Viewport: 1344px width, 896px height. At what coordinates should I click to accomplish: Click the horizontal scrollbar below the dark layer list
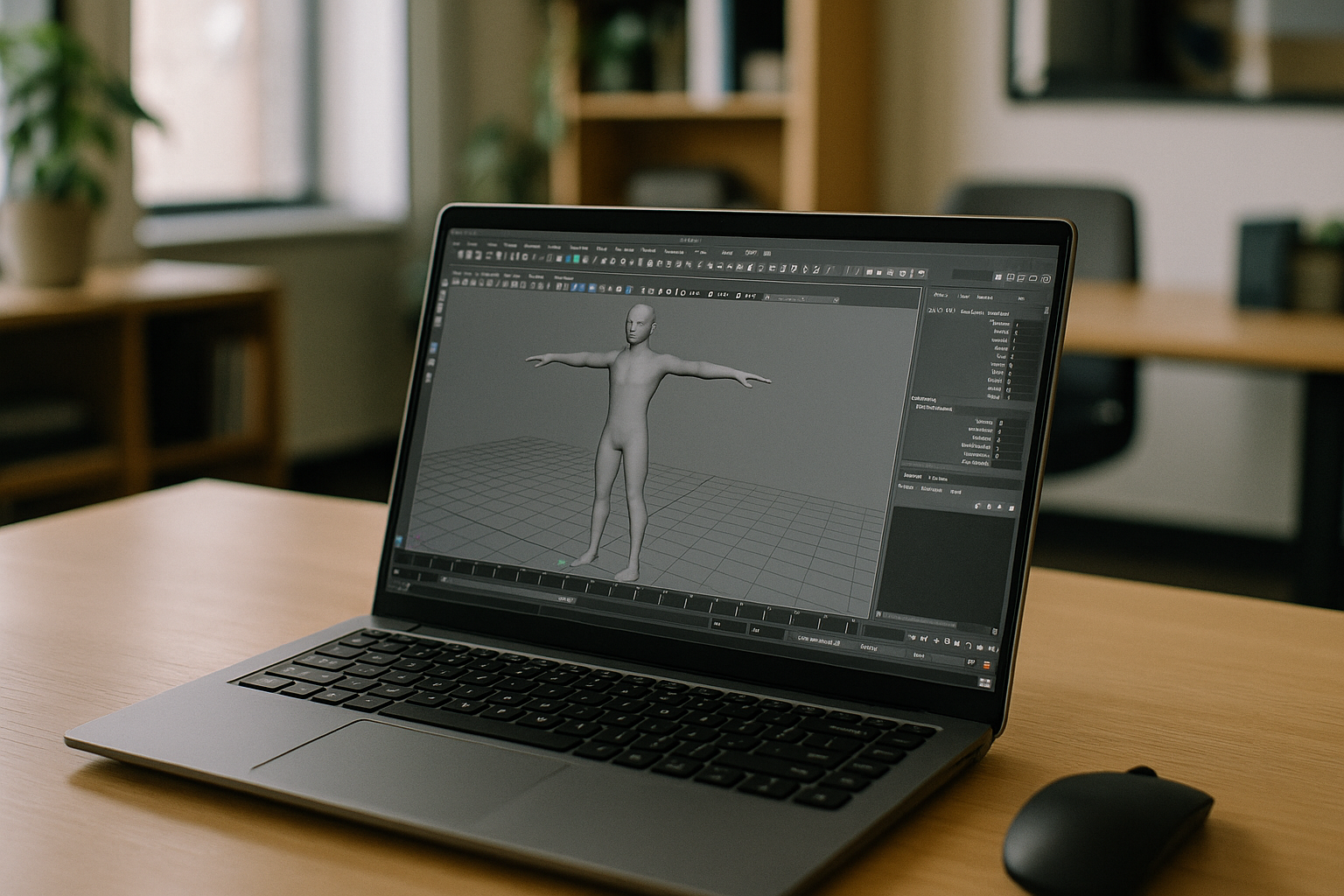[937, 622]
